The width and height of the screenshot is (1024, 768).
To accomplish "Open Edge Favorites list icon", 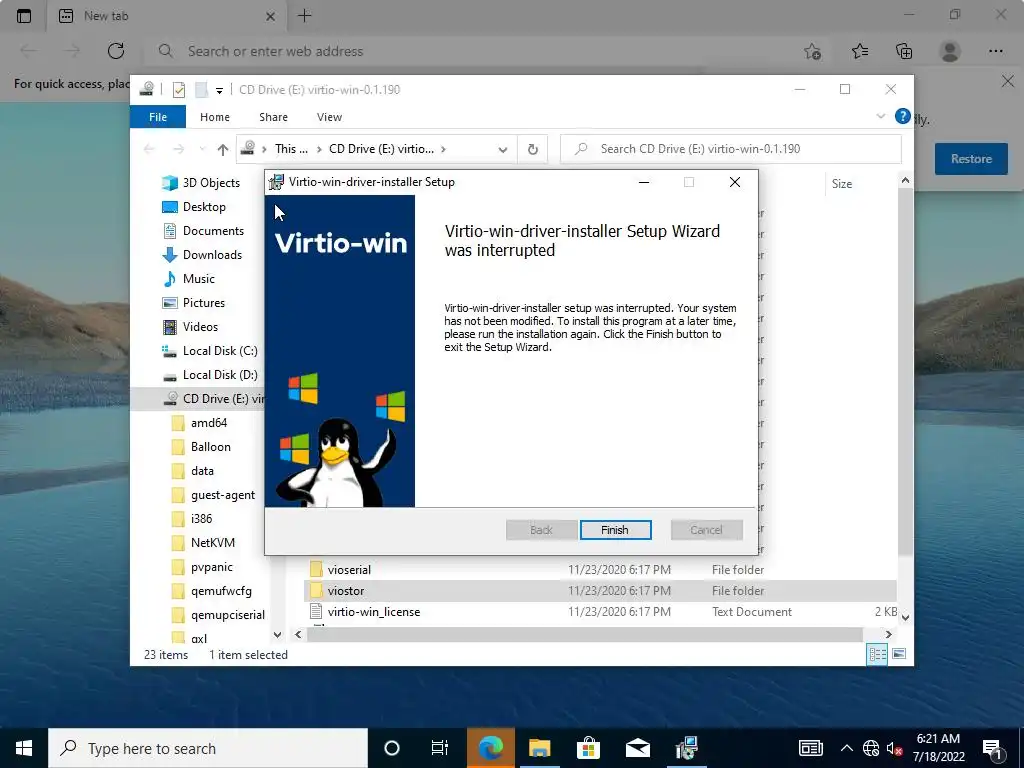I will click(x=860, y=51).
